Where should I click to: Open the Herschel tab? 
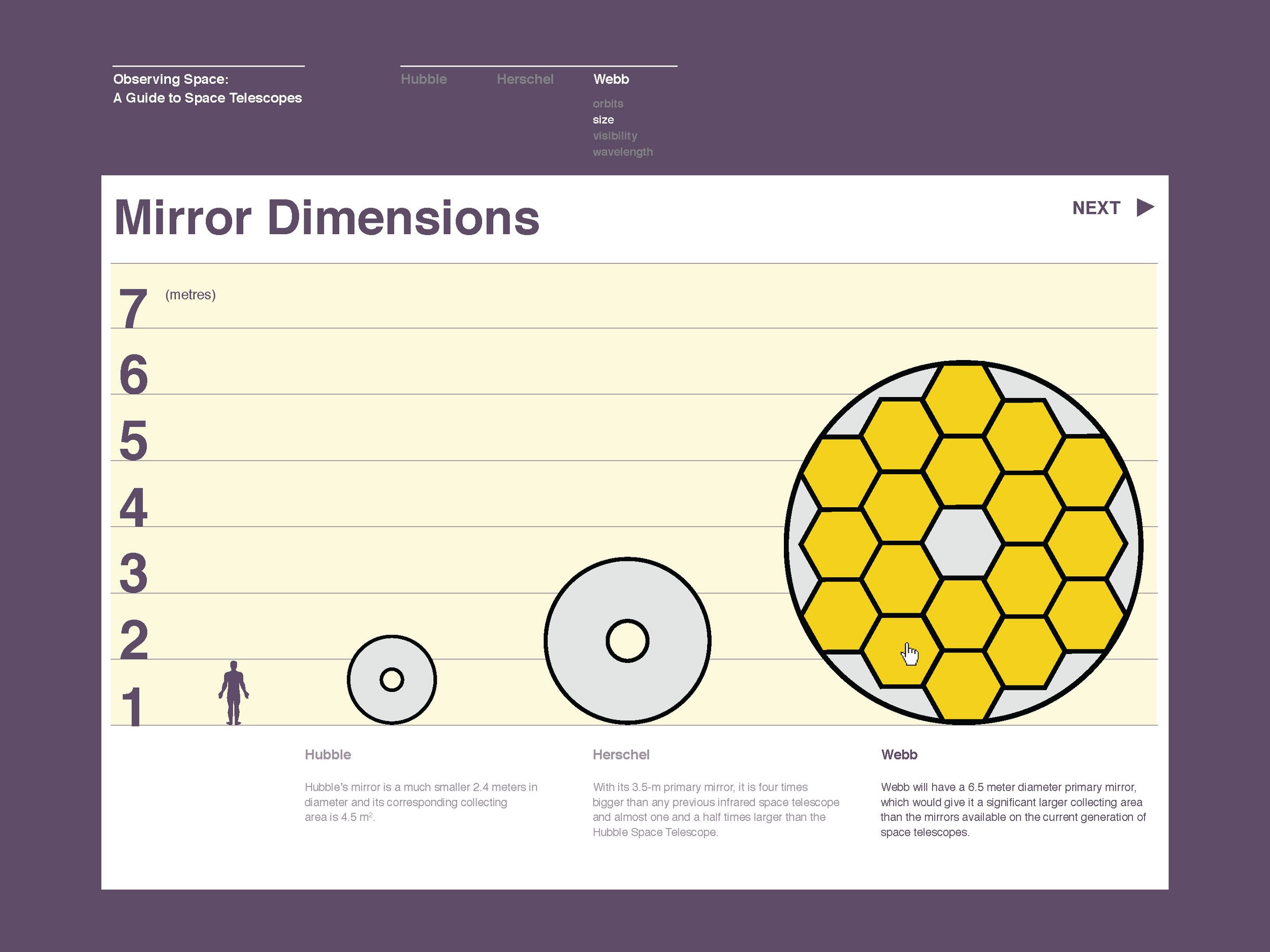(525, 79)
